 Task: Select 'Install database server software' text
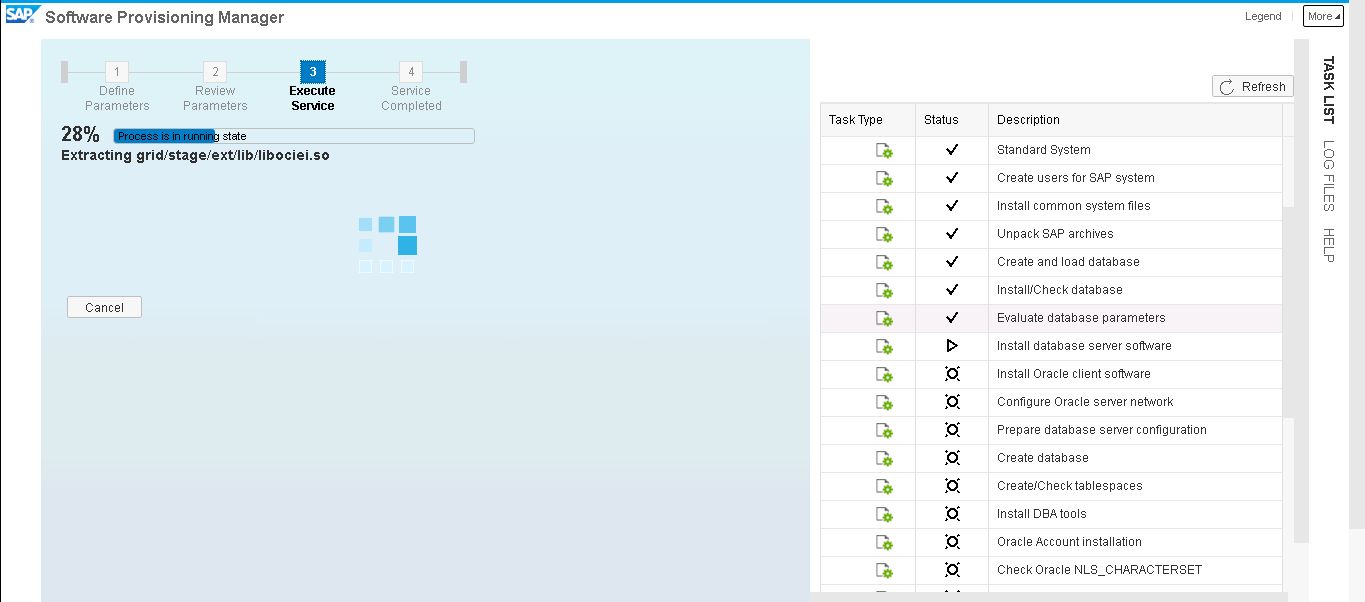click(1084, 346)
